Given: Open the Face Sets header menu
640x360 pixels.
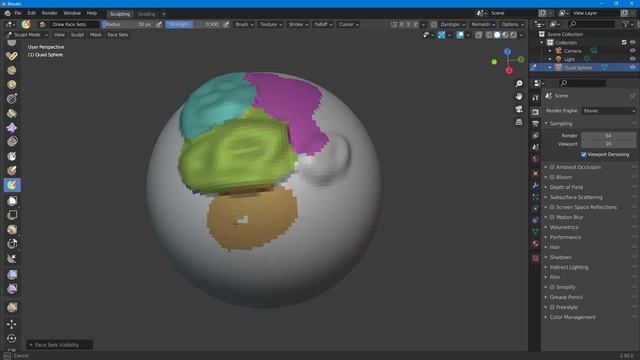Looking at the screenshot, I should [118, 35].
